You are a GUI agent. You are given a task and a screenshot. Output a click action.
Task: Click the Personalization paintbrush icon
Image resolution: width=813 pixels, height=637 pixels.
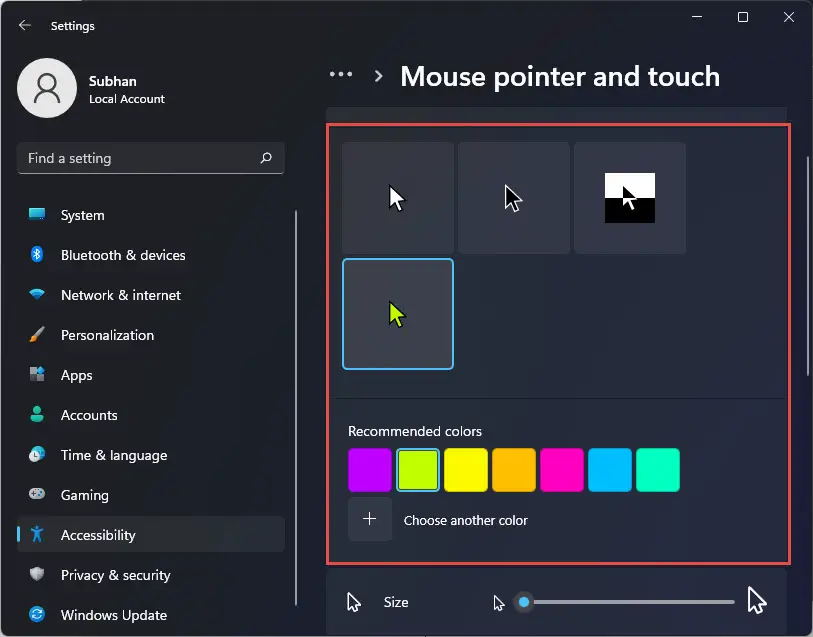(x=37, y=334)
